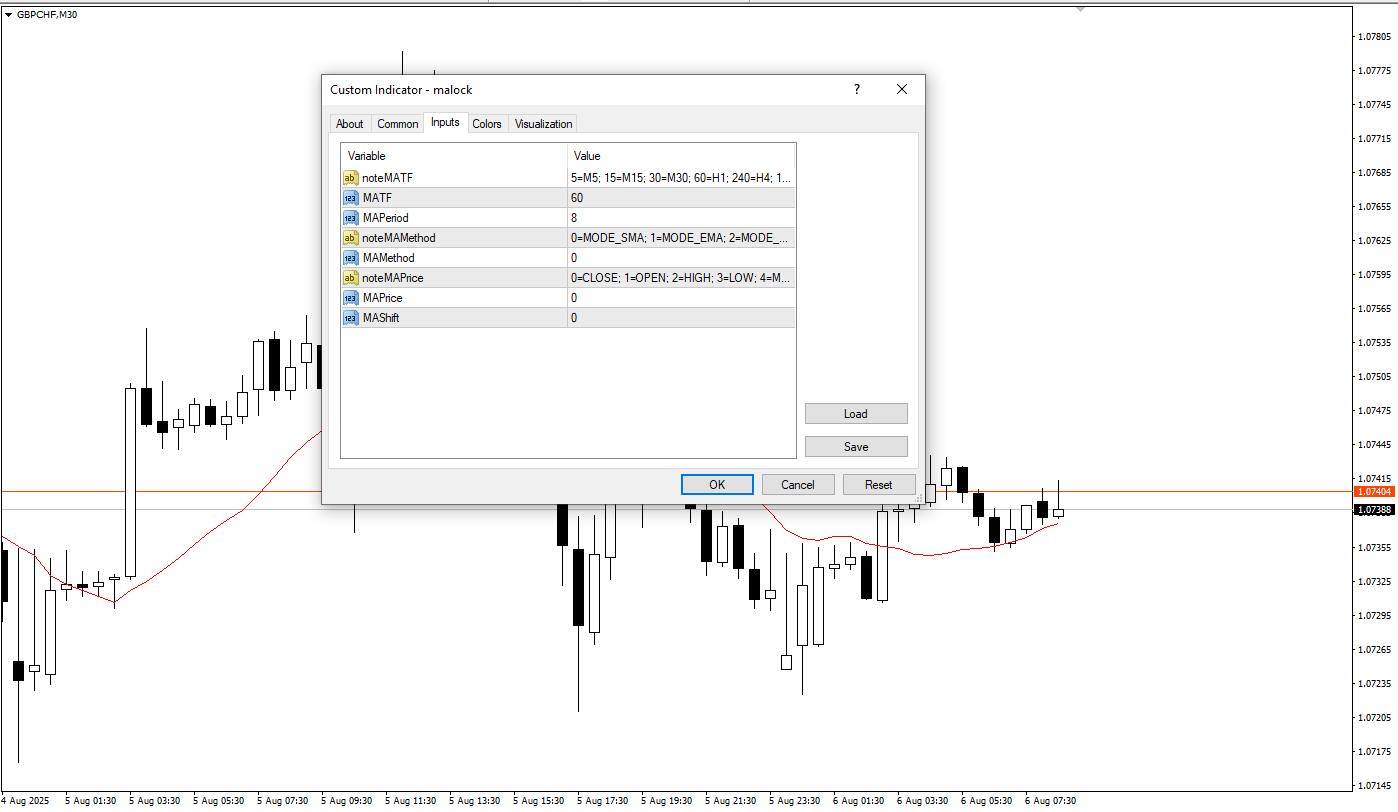Click the noteMAMethod string type icon
Screen dimensions: 1398x812
[x=350, y=238]
